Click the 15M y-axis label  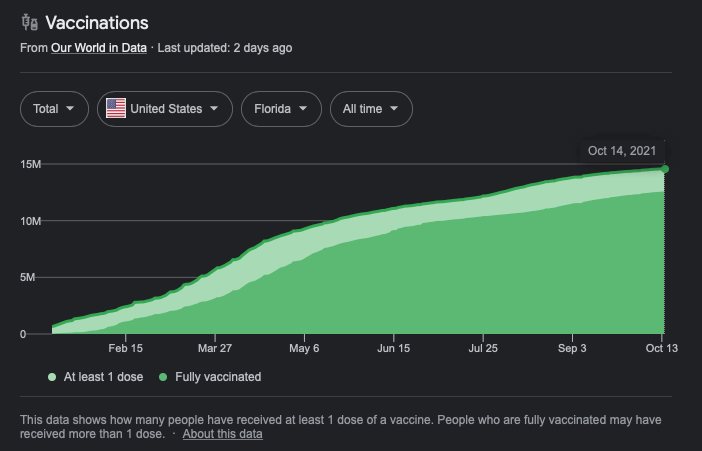pyautogui.click(x=30, y=164)
